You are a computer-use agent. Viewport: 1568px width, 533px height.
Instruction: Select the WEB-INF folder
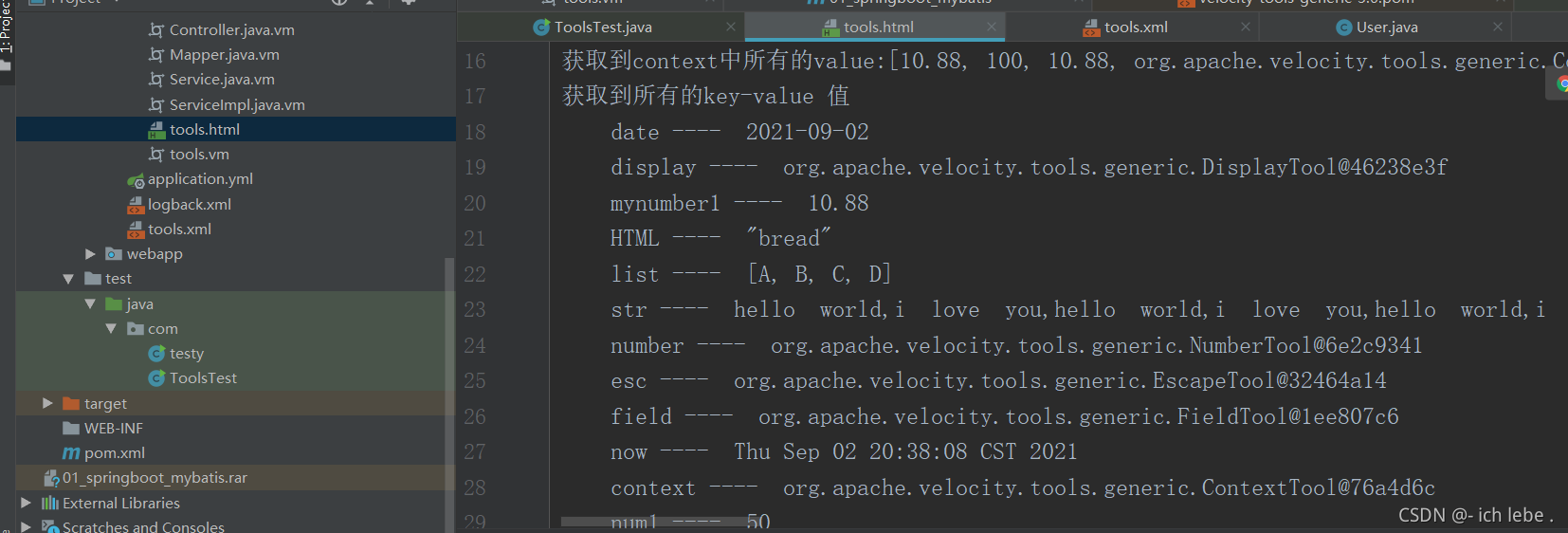tap(113, 428)
